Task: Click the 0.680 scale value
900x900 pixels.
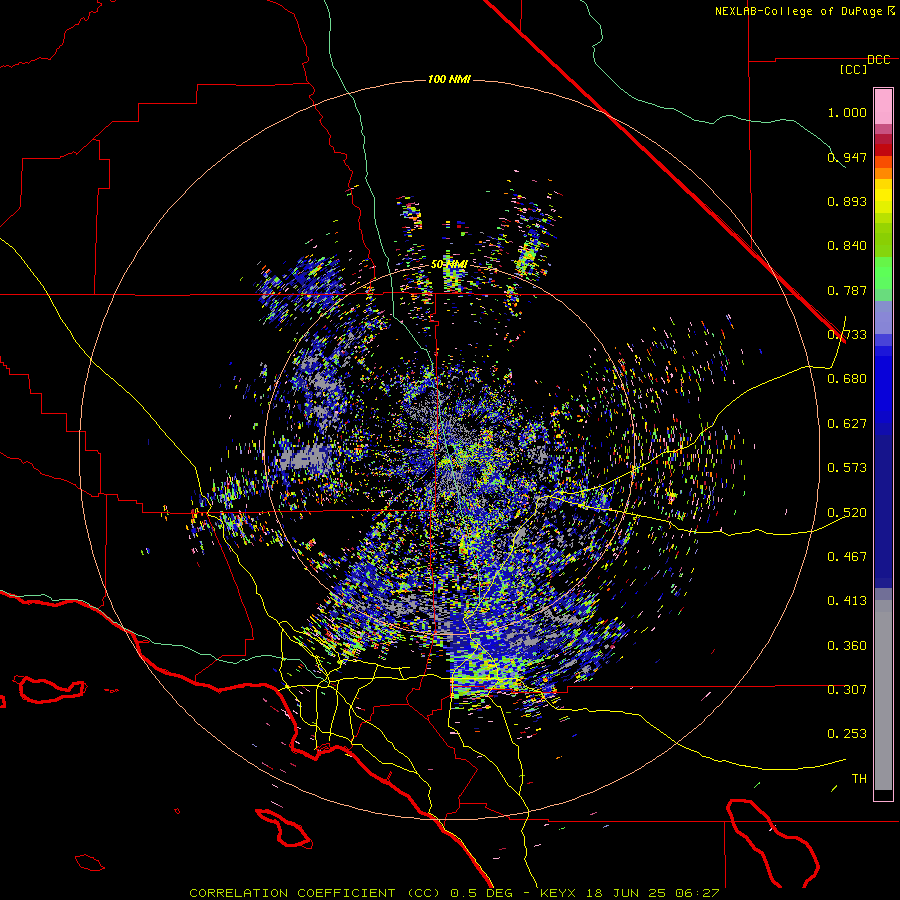Action: 847,379
